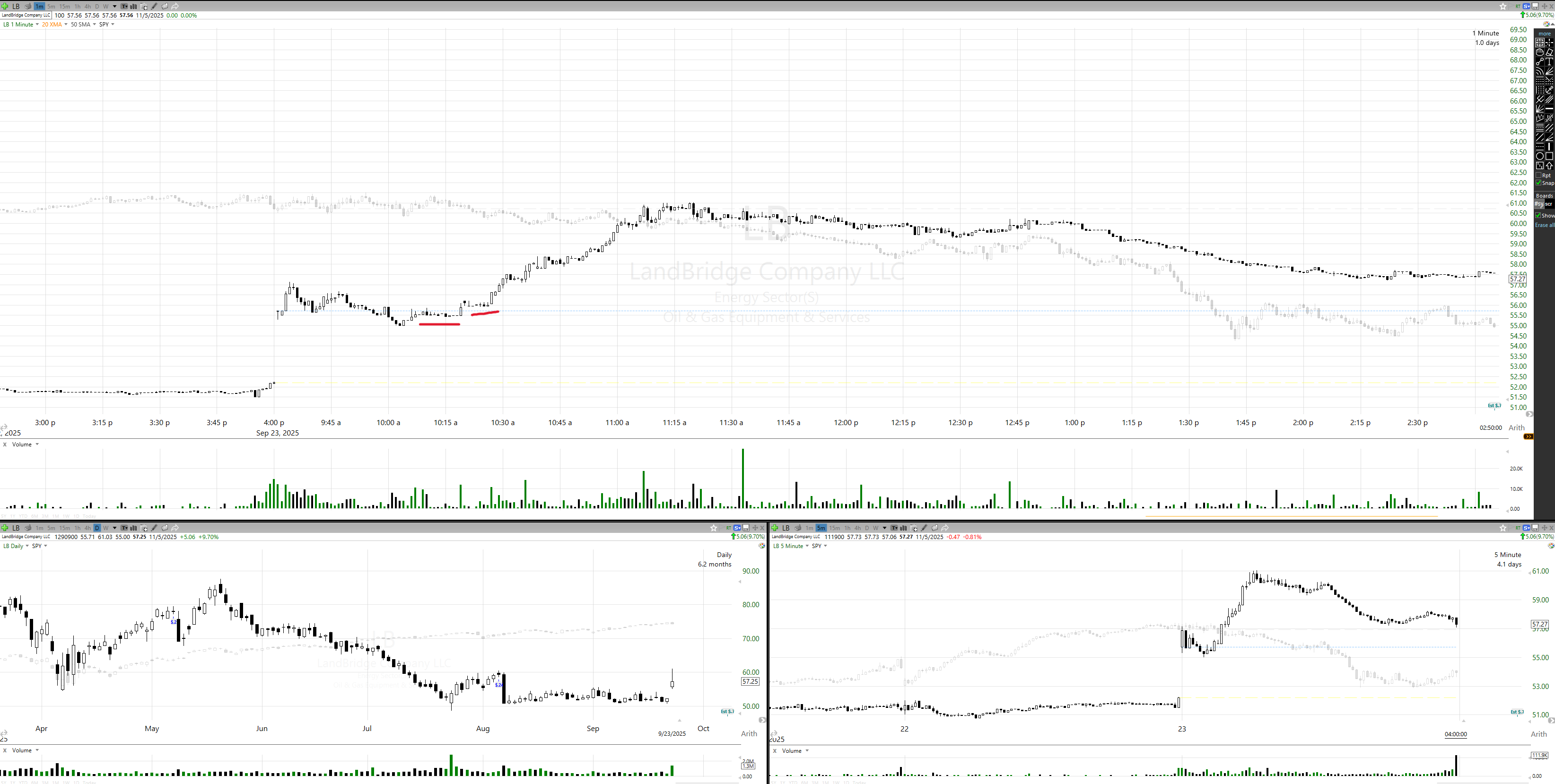
Task: Open the 50 SMA indicator dropdown
Action: pyautogui.click(x=94, y=25)
